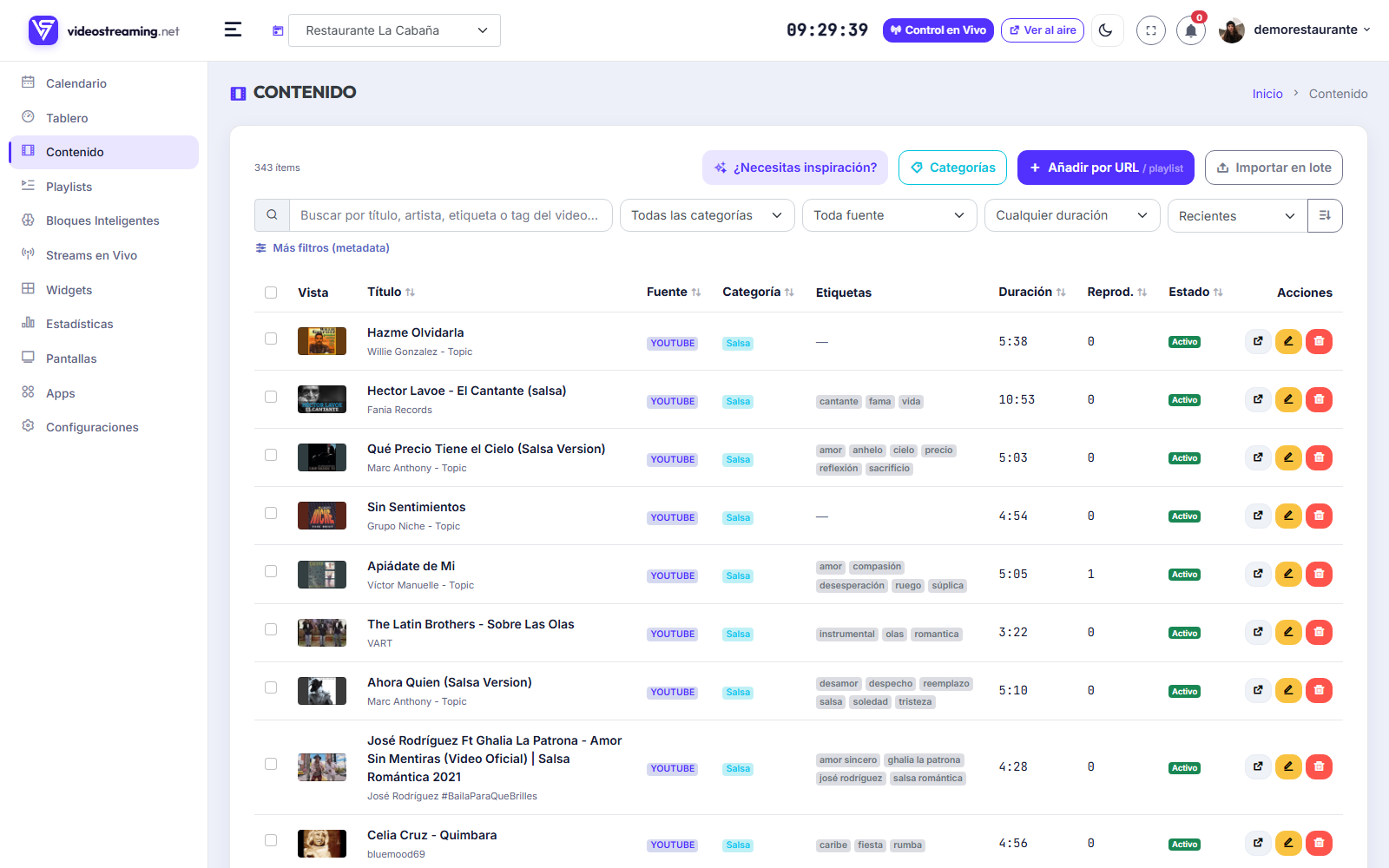This screenshot has height=868, width=1389.
Task: Delete the Hazme Olvidarla video
Action: [x=1319, y=341]
